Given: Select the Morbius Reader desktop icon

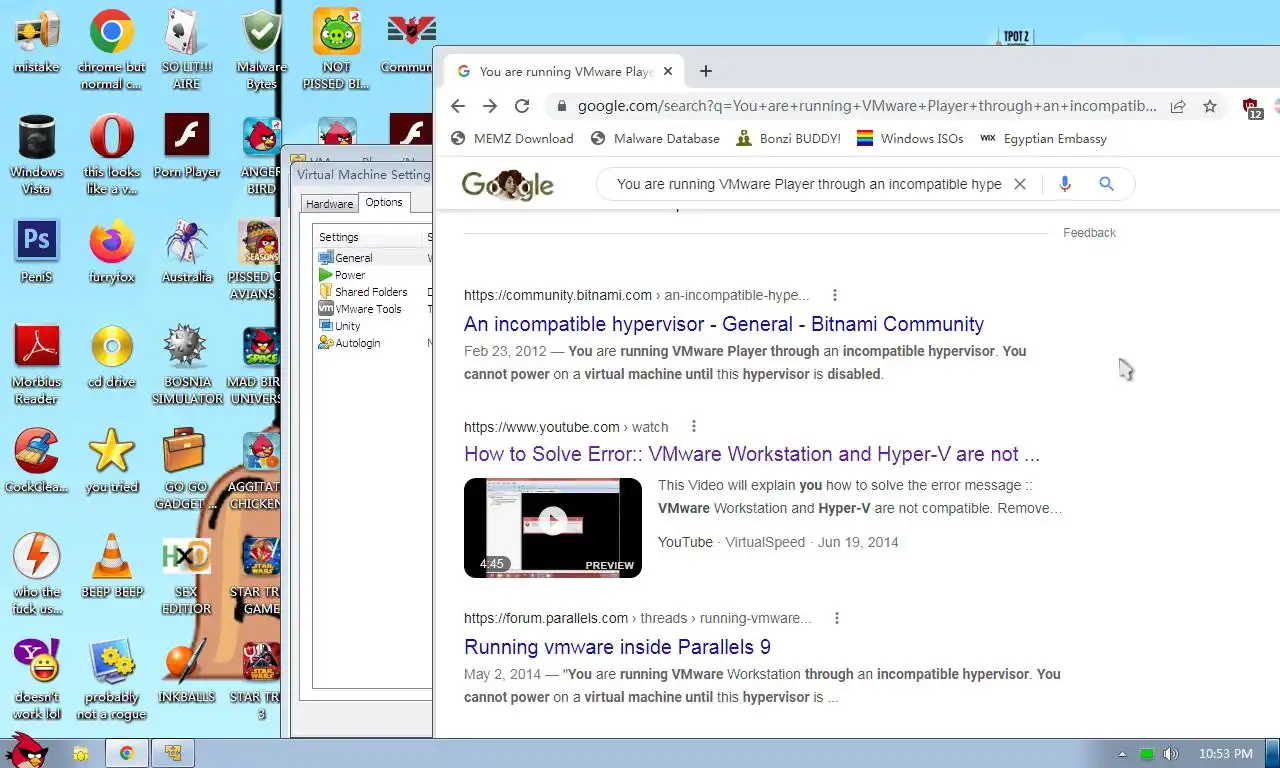Looking at the screenshot, I should coord(37,365).
